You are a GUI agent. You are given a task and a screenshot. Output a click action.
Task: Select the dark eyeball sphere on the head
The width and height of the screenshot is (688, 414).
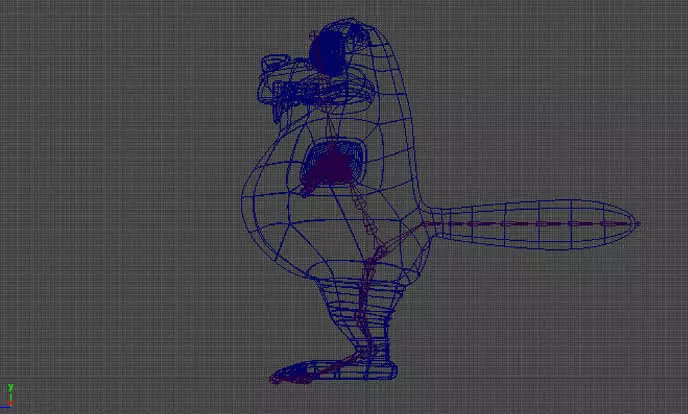pos(328,52)
